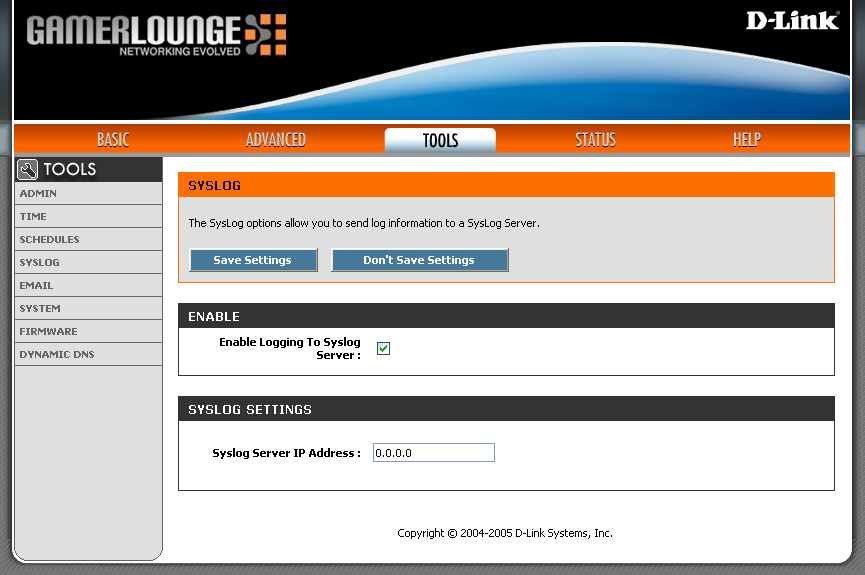This screenshot has width=865, height=575.
Task: Select the Tools tab
Action: 440,140
